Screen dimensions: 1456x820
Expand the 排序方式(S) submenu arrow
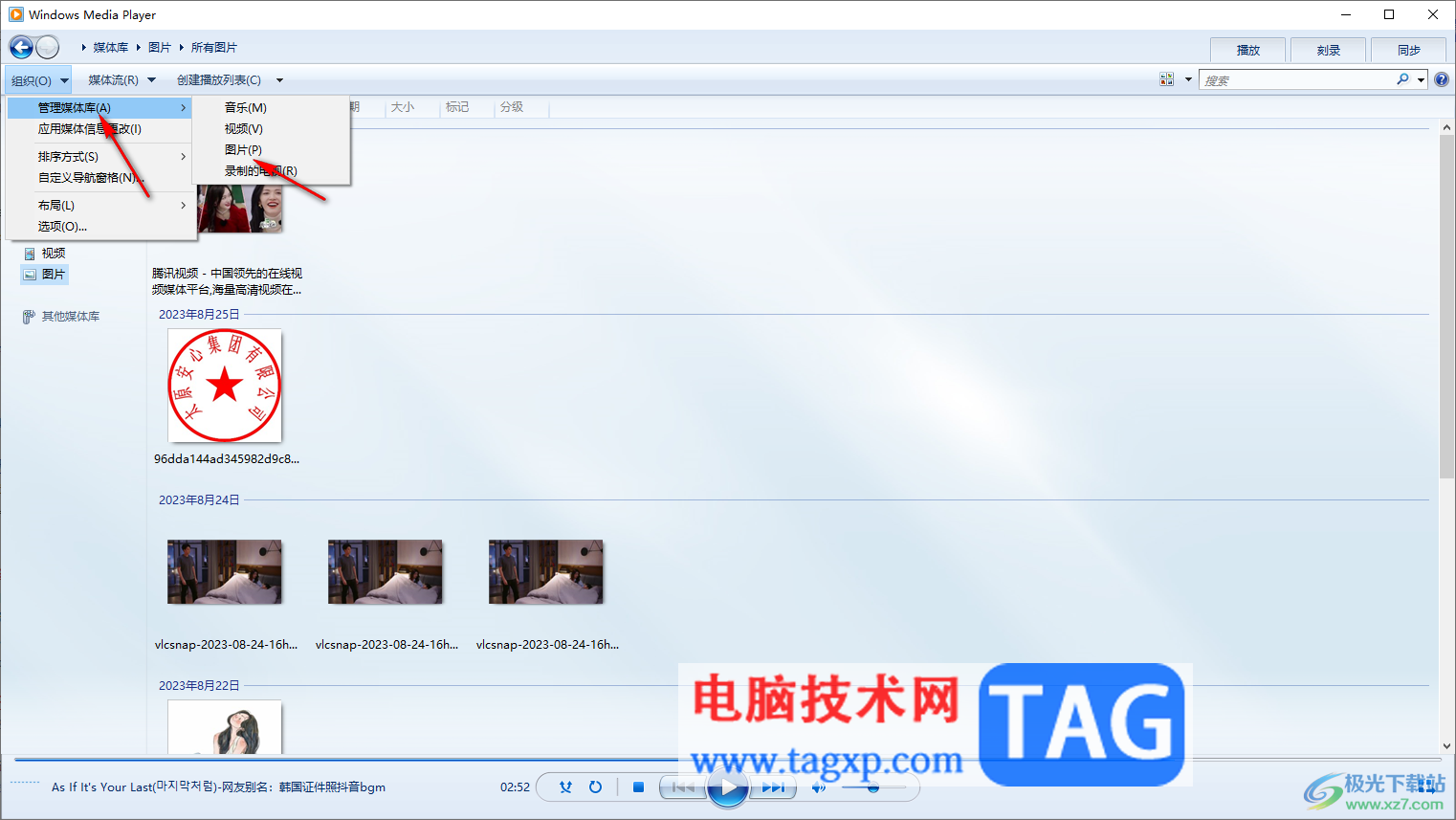click(x=183, y=157)
